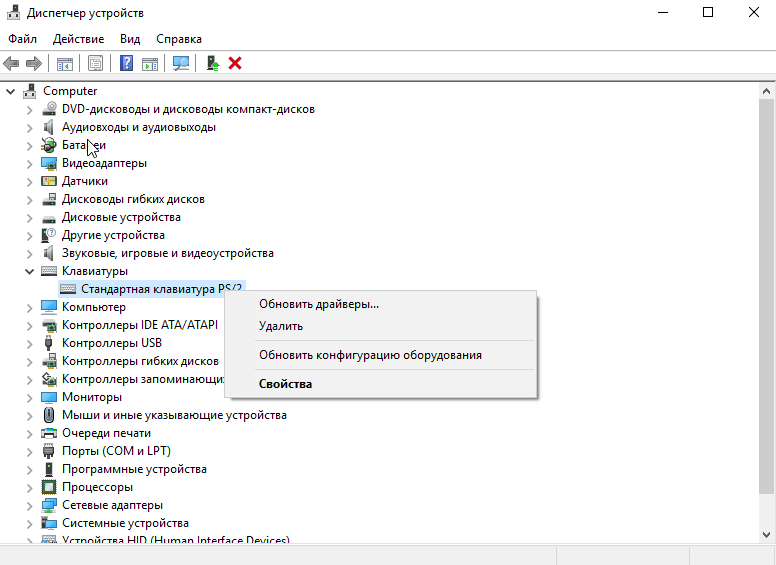Expand the Дисковые устройства category
The height and width of the screenshot is (565, 776).
(x=30, y=218)
